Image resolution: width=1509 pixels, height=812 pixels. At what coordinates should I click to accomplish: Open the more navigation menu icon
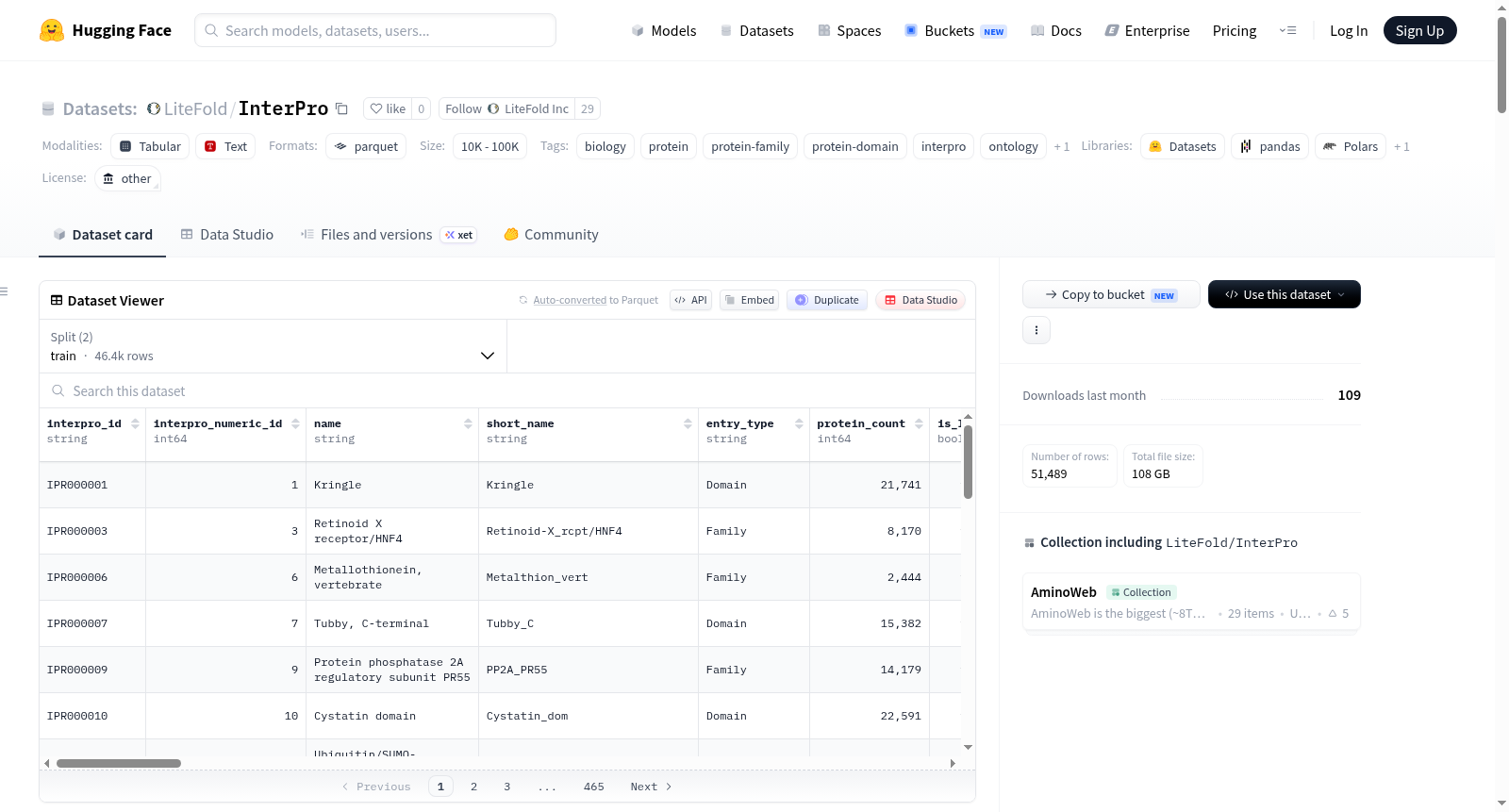[1287, 31]
